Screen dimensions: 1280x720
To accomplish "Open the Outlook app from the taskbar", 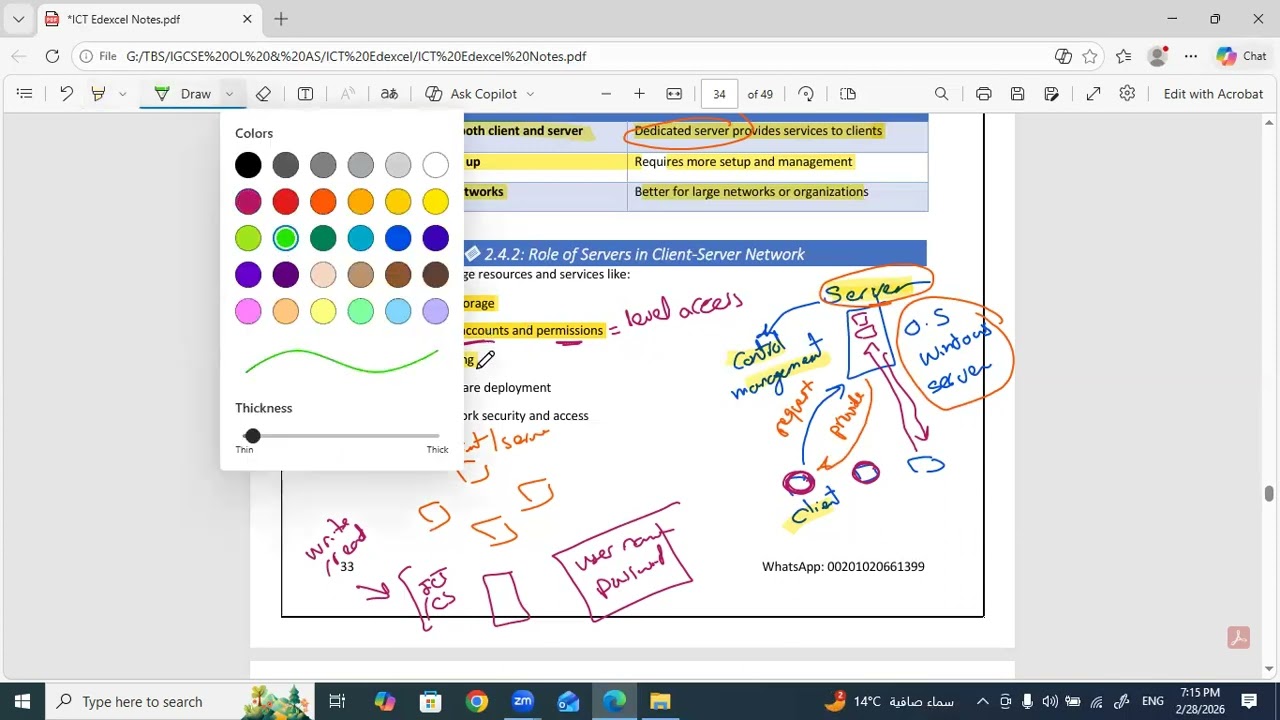I will tap(568, 701).
